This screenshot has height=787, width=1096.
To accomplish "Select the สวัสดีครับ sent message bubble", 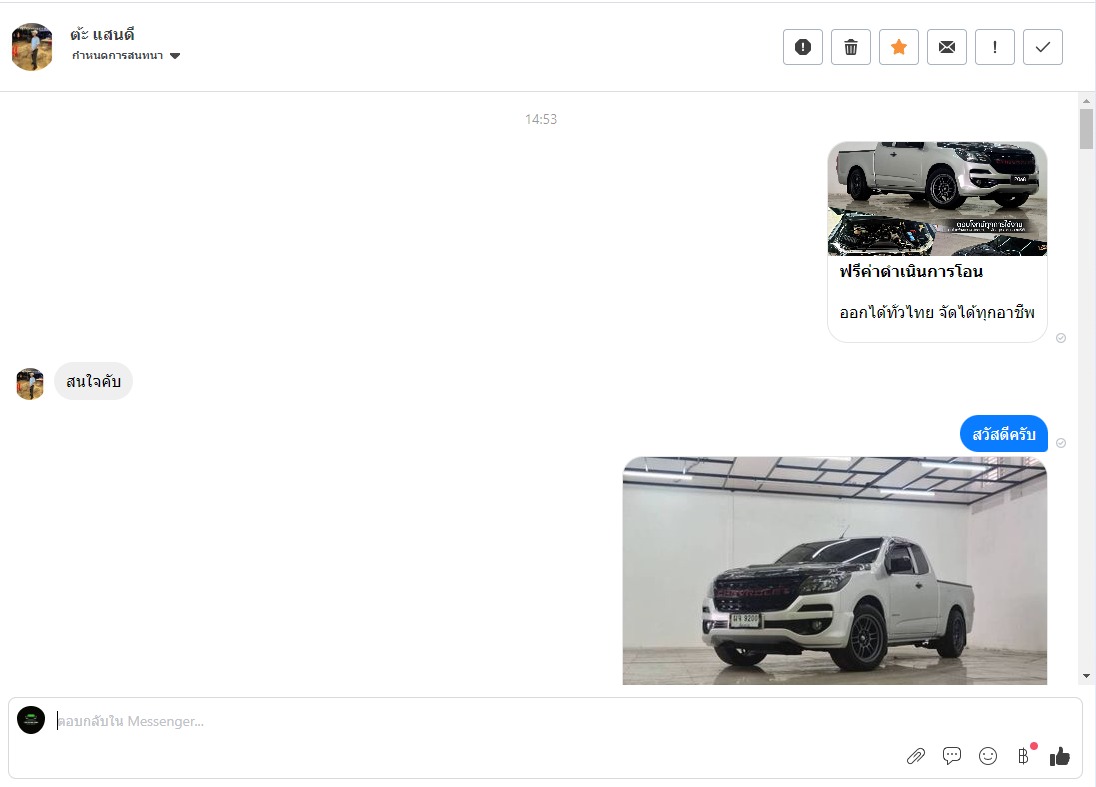I will (x=1004, y=434).
